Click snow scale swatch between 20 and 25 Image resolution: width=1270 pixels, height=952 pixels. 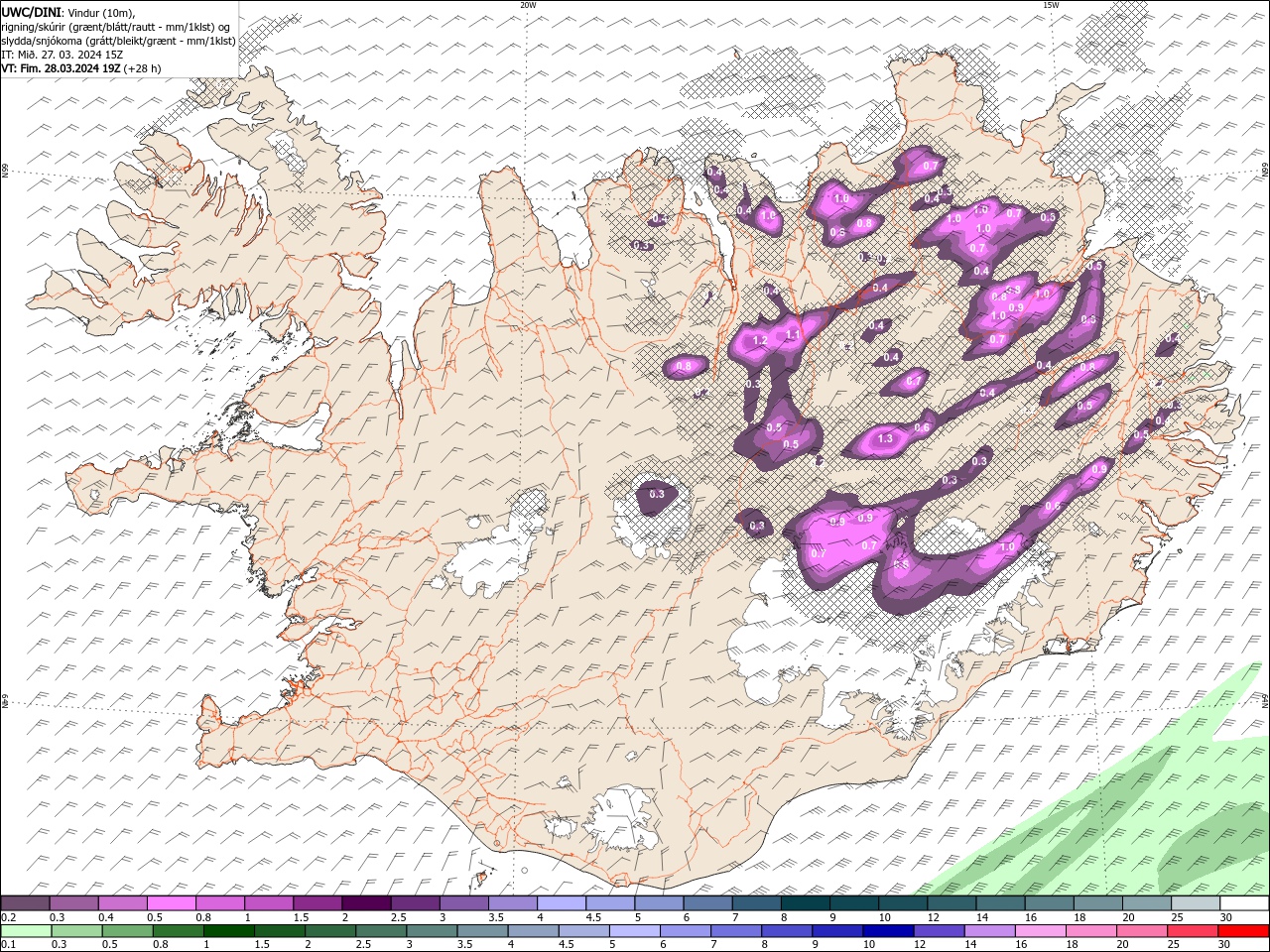click(1147, 903)
